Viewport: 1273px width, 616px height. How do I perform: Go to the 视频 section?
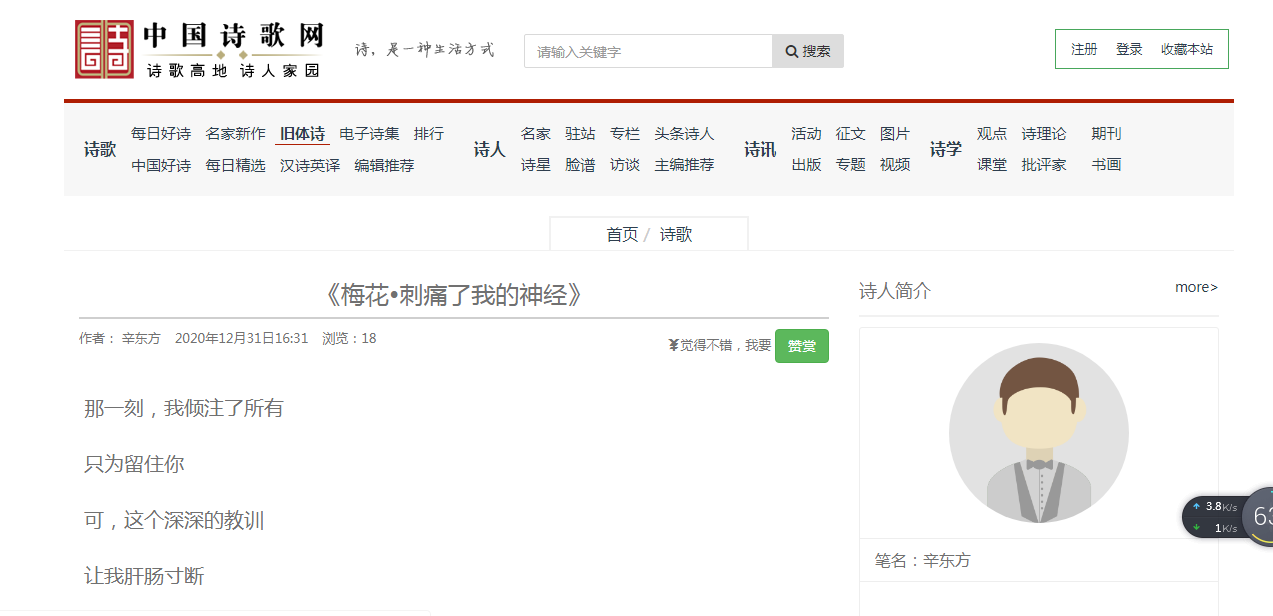[895, 165]
